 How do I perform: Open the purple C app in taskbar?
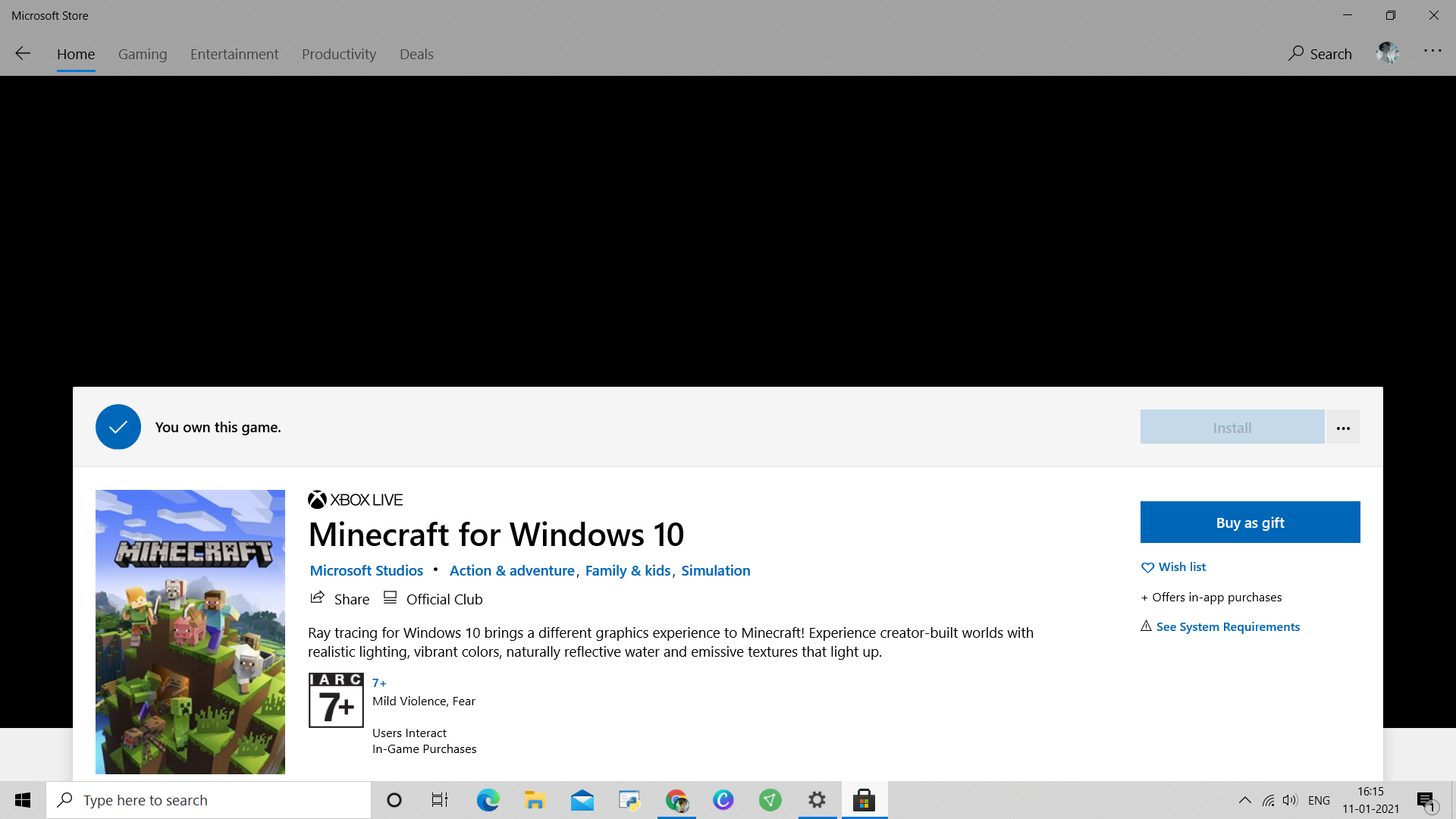pos(723,800)
